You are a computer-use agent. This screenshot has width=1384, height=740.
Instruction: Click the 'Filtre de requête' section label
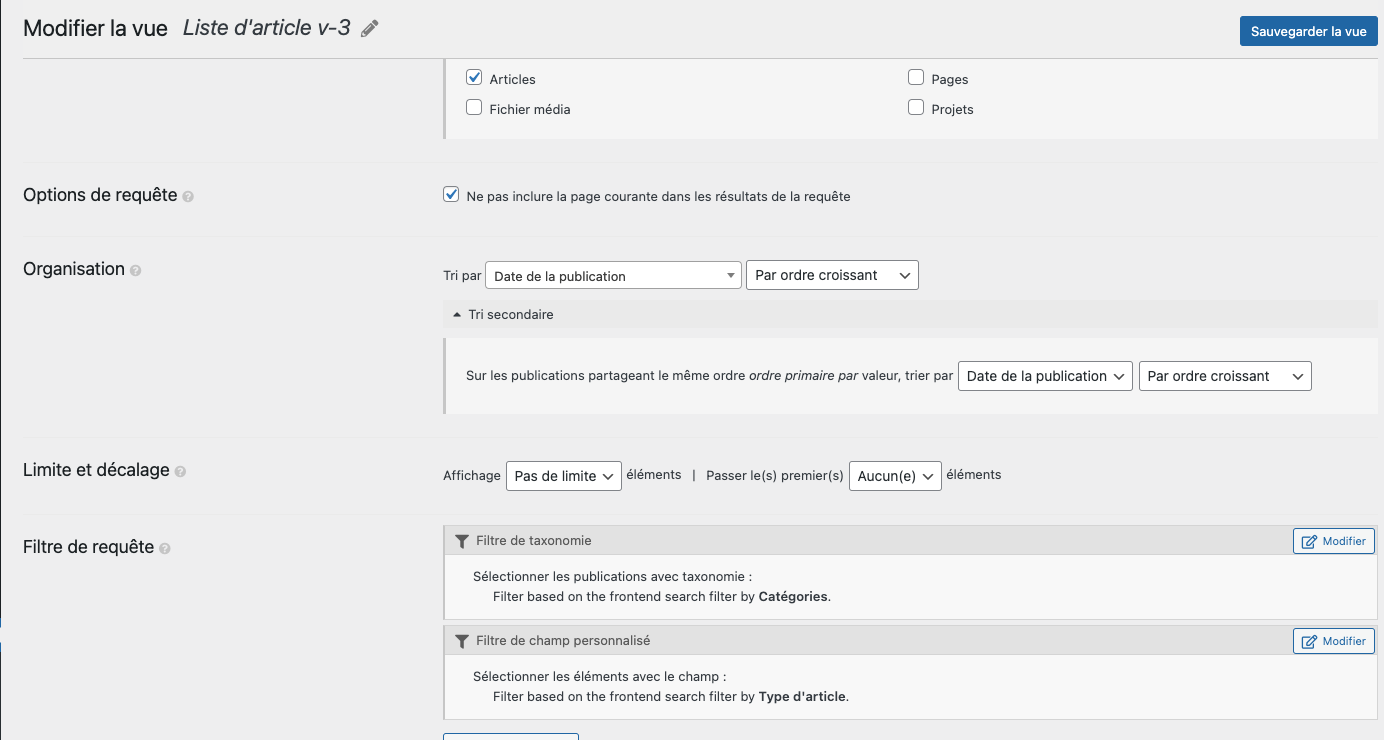[88, 547]
